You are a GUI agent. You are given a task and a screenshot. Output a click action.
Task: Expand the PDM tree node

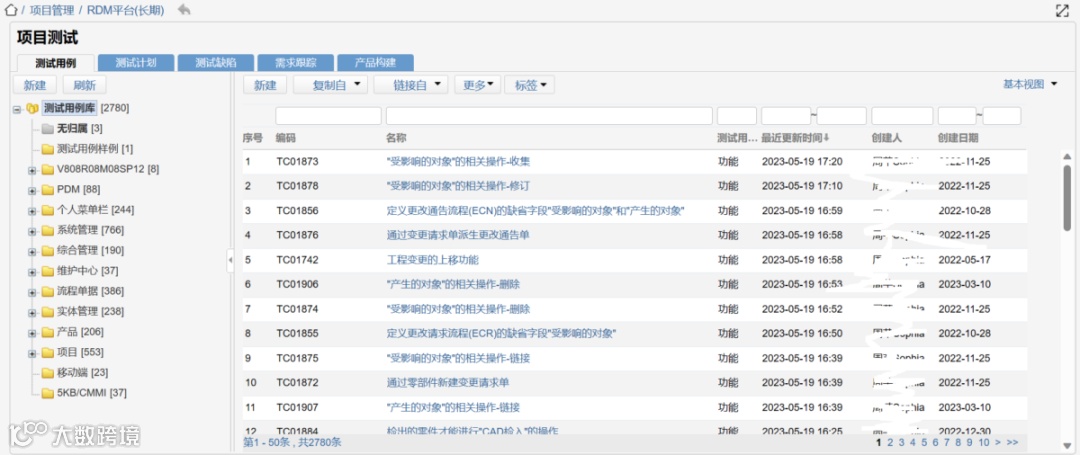(x=32, y=190)
